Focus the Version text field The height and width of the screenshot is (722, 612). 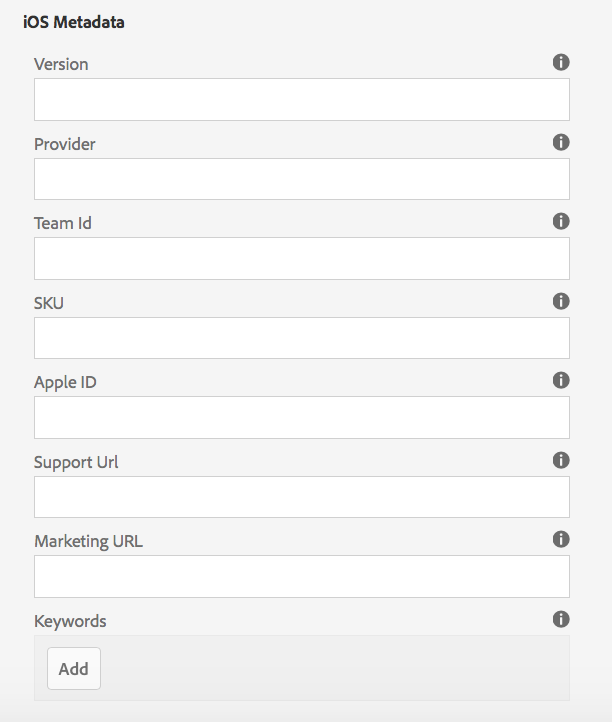(302, 99)
